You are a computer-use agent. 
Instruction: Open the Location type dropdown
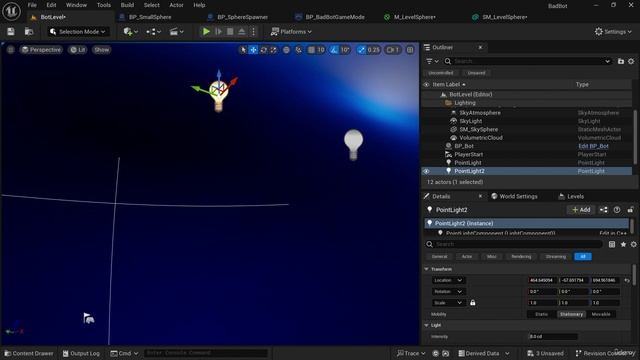pos(448,280)
